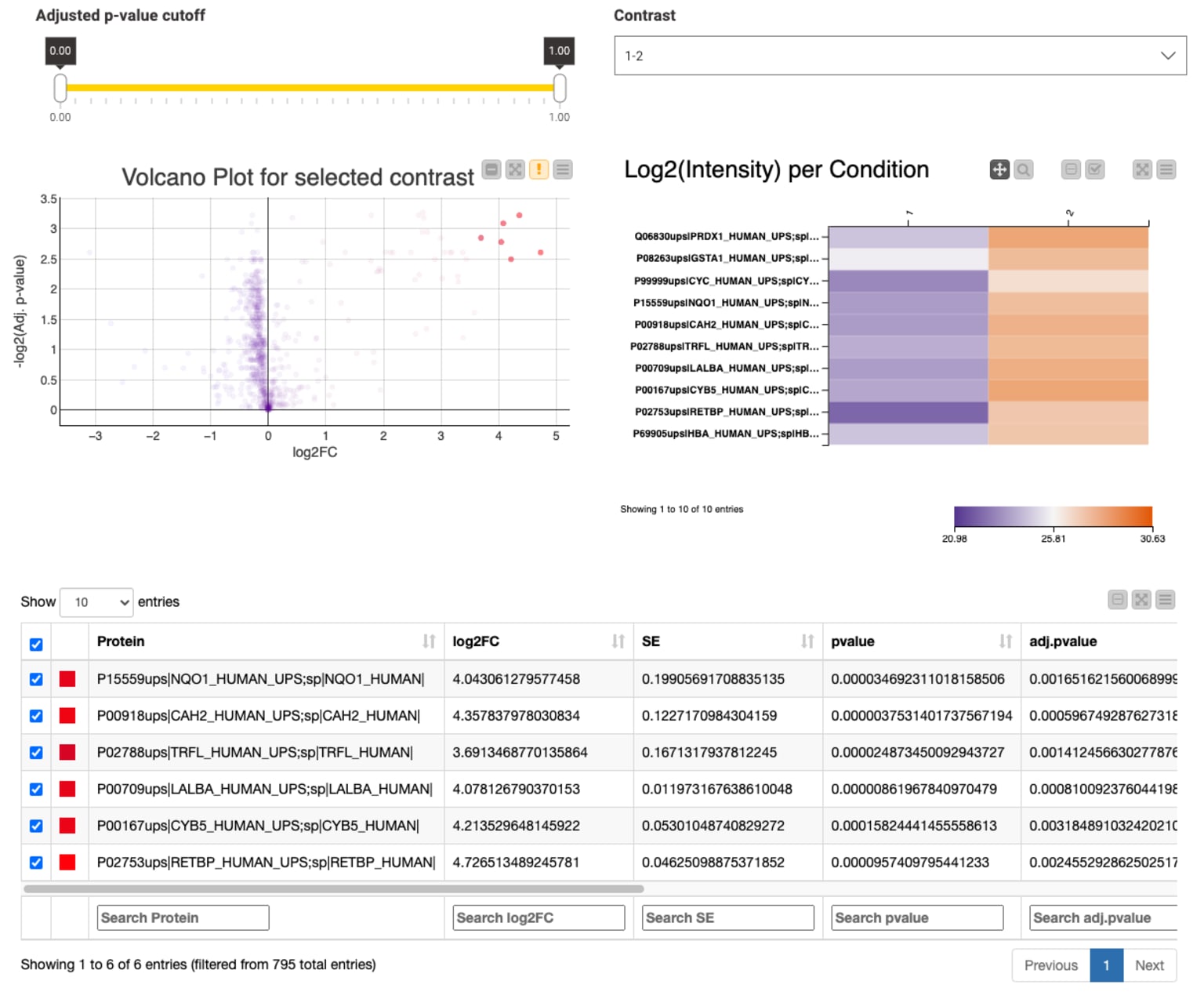Click the heatmap color scale legend bar
Viewport: 1204px width, 999px height.
[x=1053, y=516]
